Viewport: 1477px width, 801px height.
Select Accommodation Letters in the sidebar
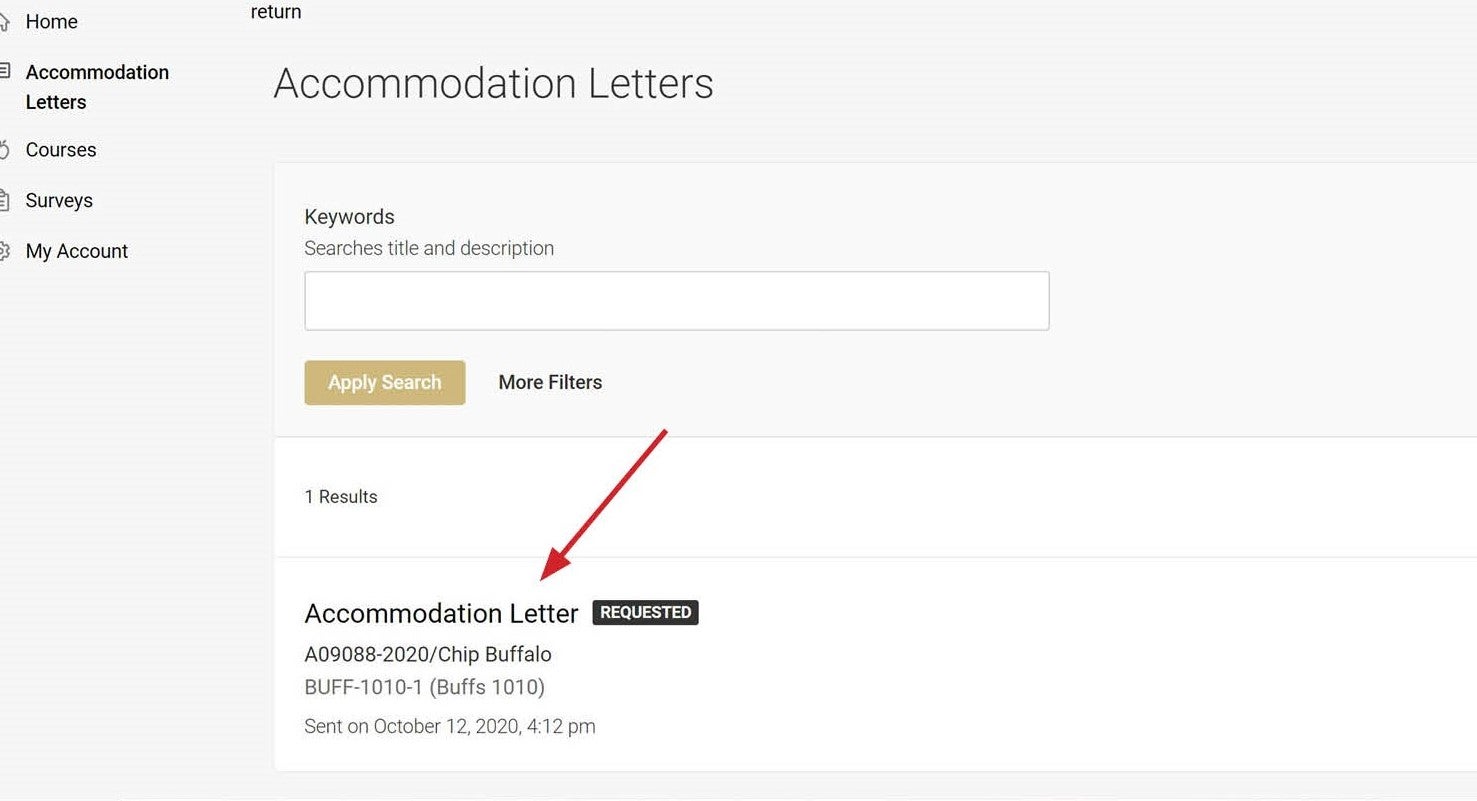point(97,87)
